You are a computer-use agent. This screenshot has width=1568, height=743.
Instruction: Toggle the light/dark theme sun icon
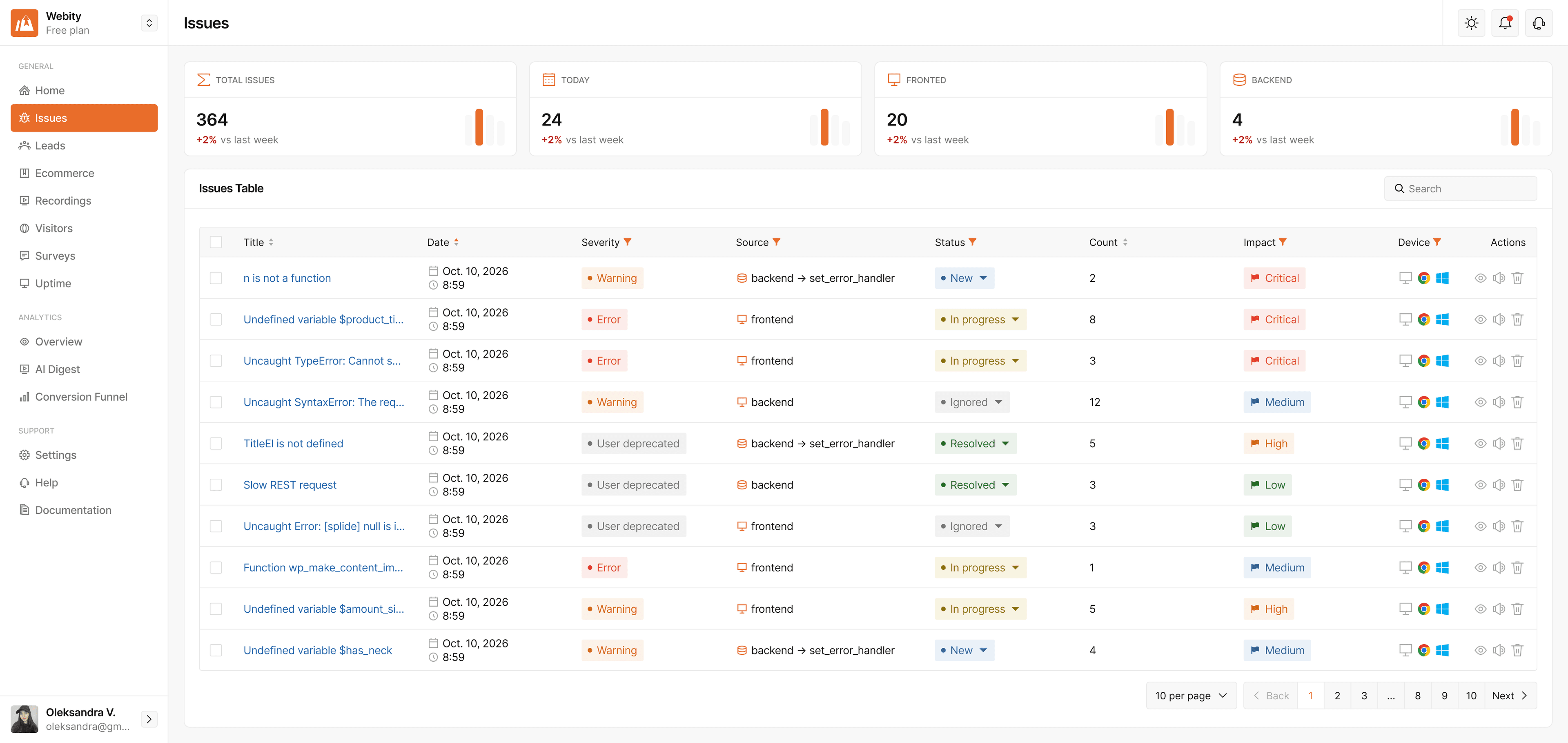tap(1471, 23)
